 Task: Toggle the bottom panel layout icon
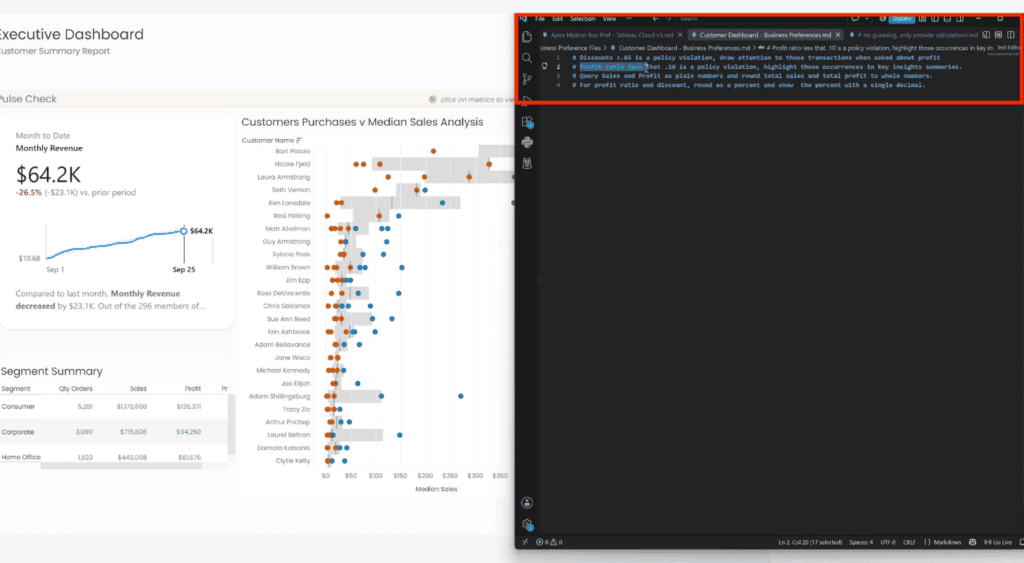click(x=947, y=18)
